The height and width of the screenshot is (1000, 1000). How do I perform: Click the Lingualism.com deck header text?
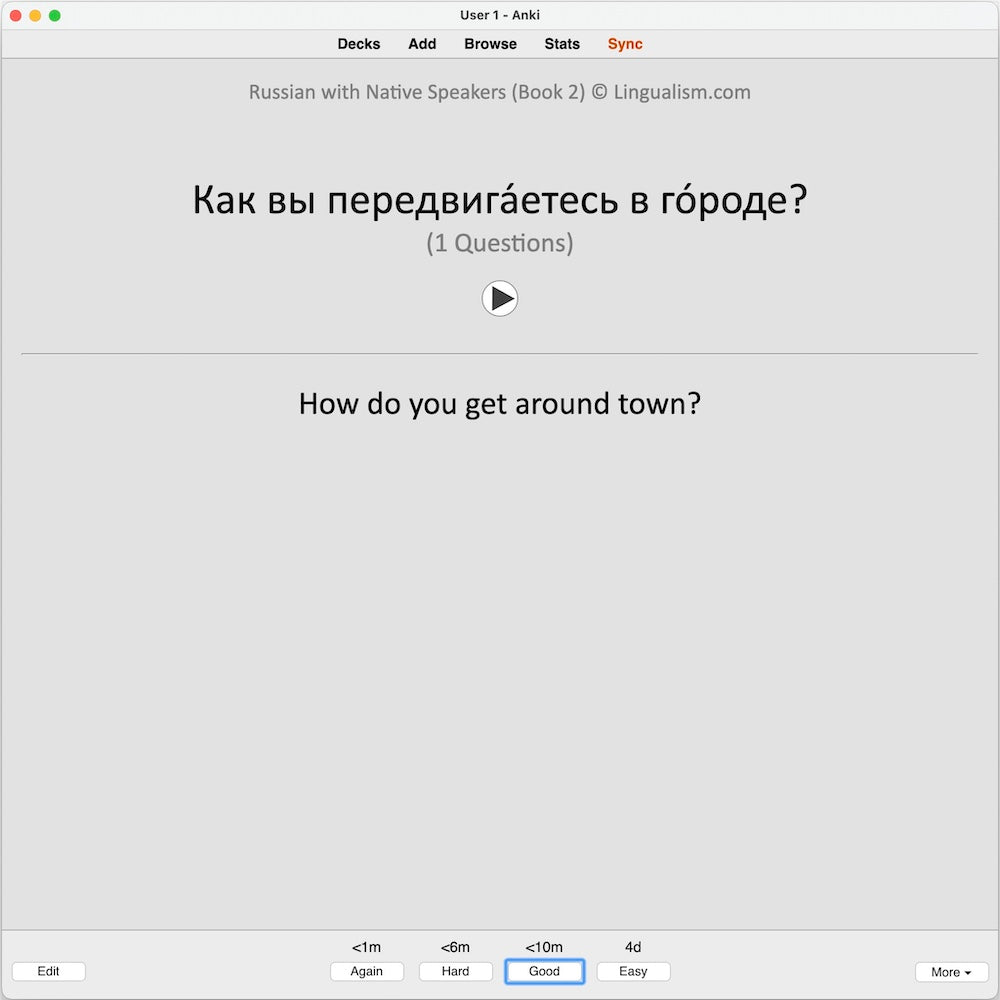pos(499,92)
